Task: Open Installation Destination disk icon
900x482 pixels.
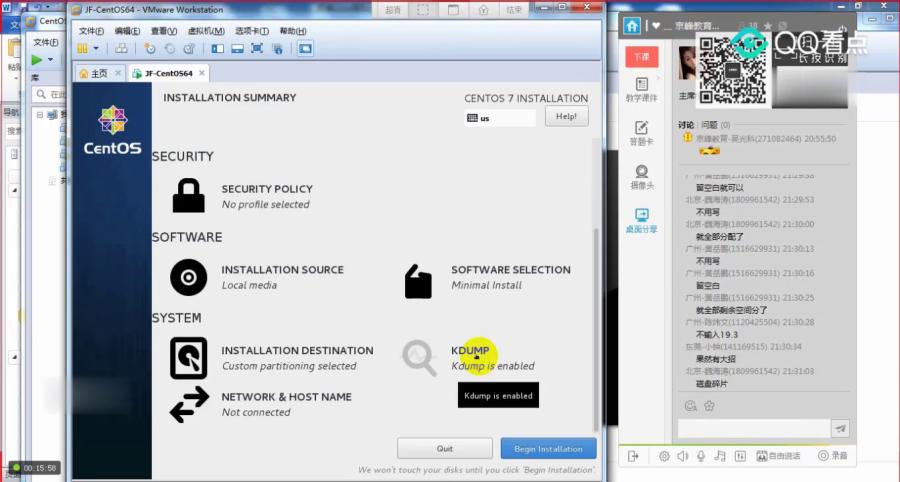Action: tap(188, 358)
